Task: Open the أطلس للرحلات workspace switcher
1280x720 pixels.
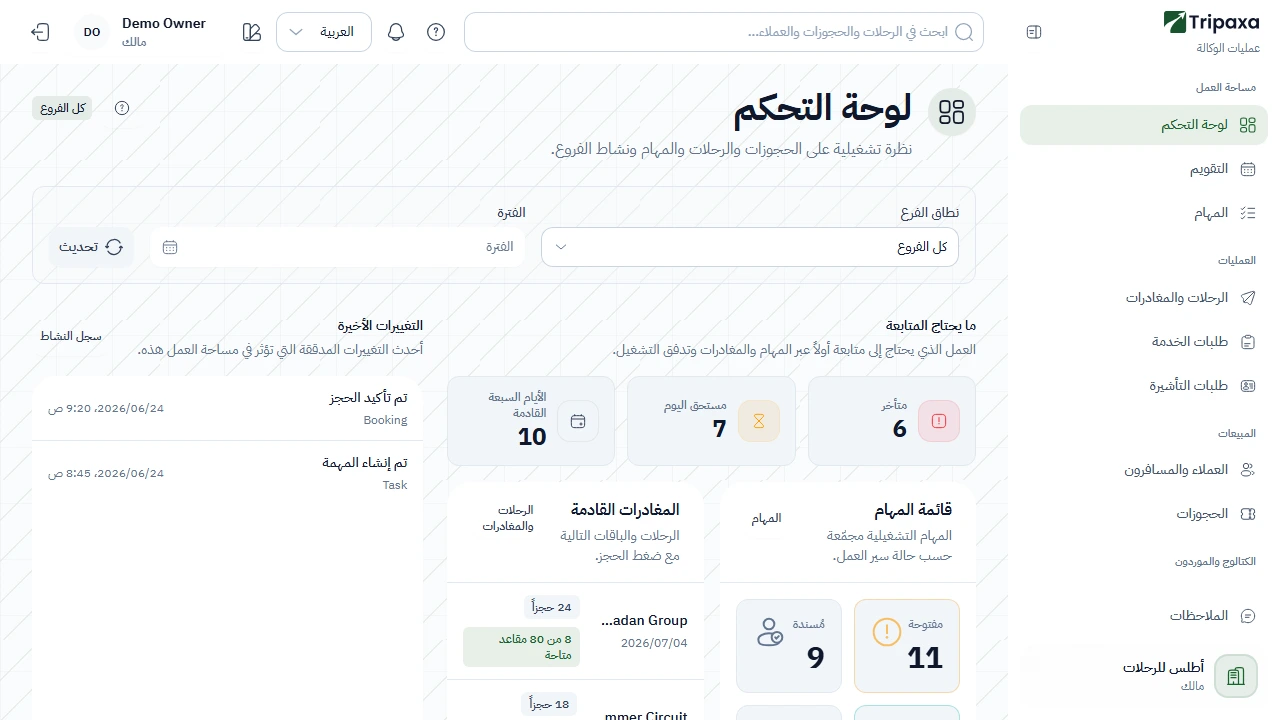Action: point(1144,677)
